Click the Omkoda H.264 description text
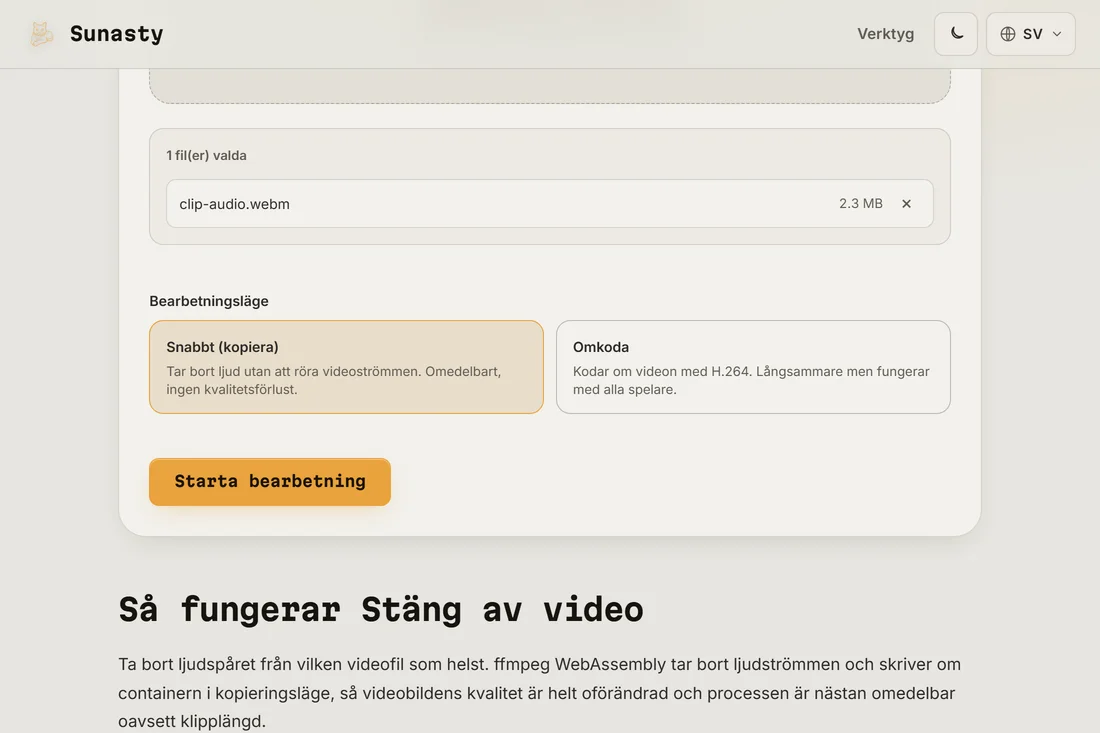The width and height of the screenshot is (1100, 733). (x=751, y=380)
